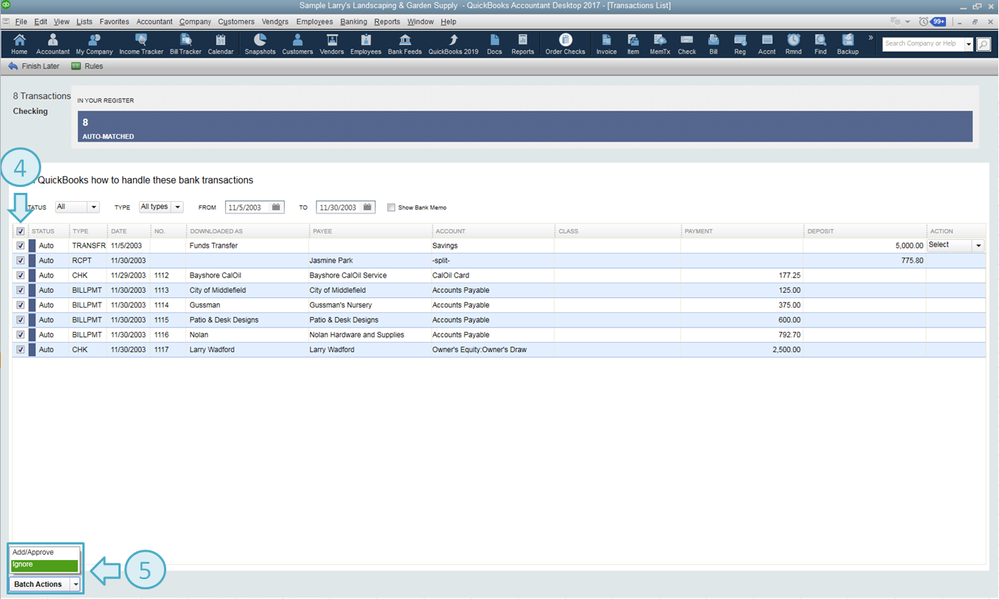Open the Item list icon

coord(633,44)
